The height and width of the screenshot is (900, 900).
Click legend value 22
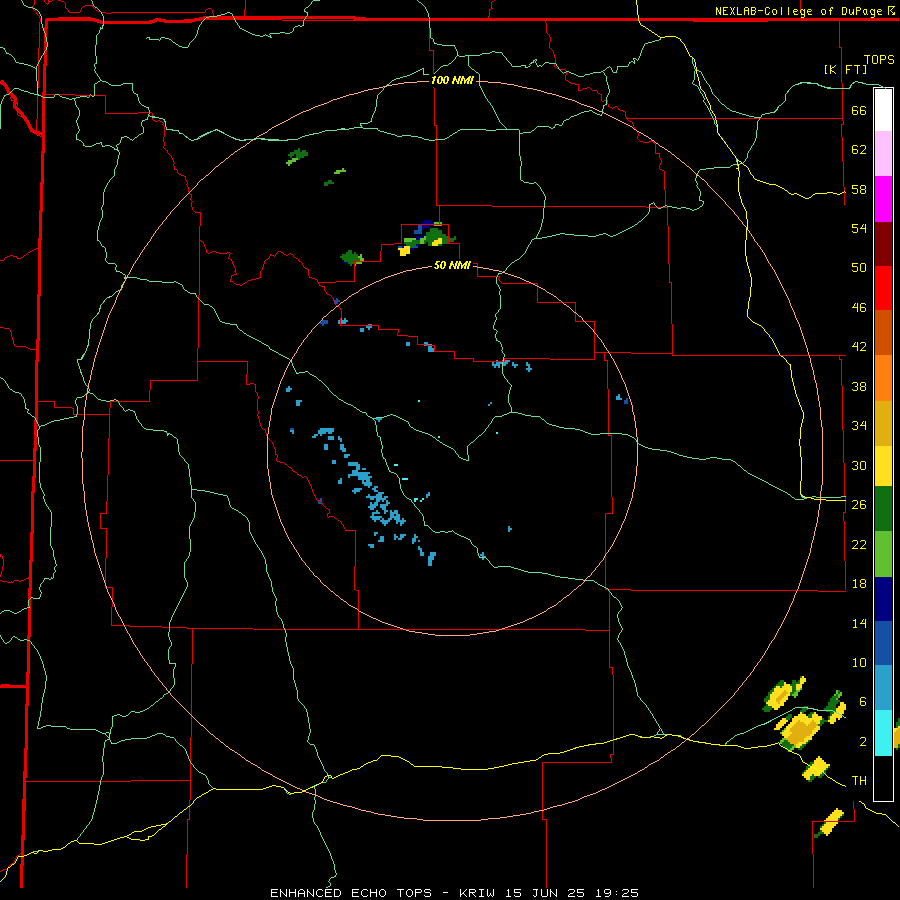coord(859,544)
